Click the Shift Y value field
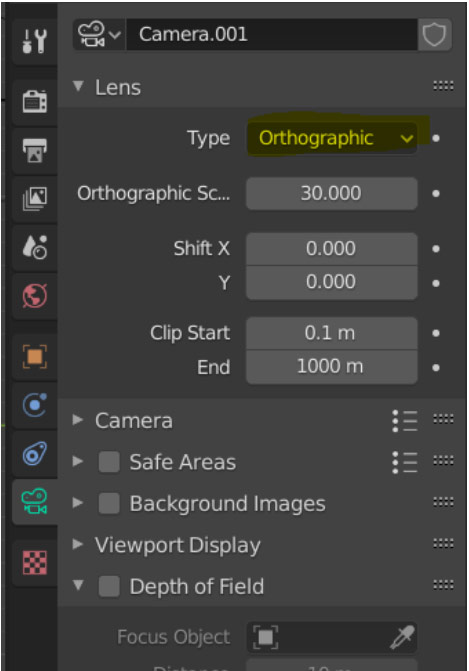This screenshot has height=671, width=469. pyautogui.click(x=331, y=282)
